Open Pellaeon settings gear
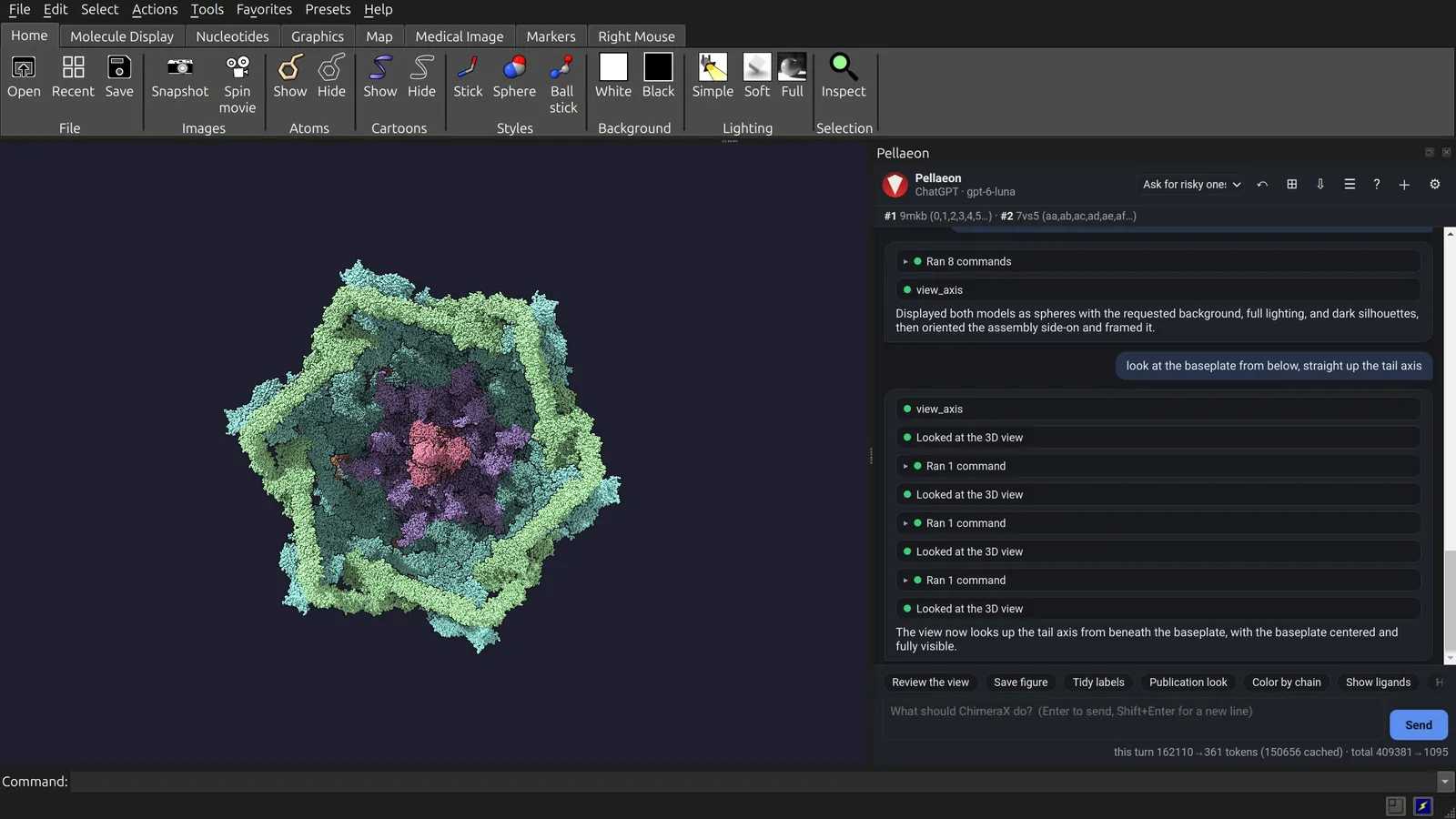The image size is (1456, 819). [x=1435, y=185]
